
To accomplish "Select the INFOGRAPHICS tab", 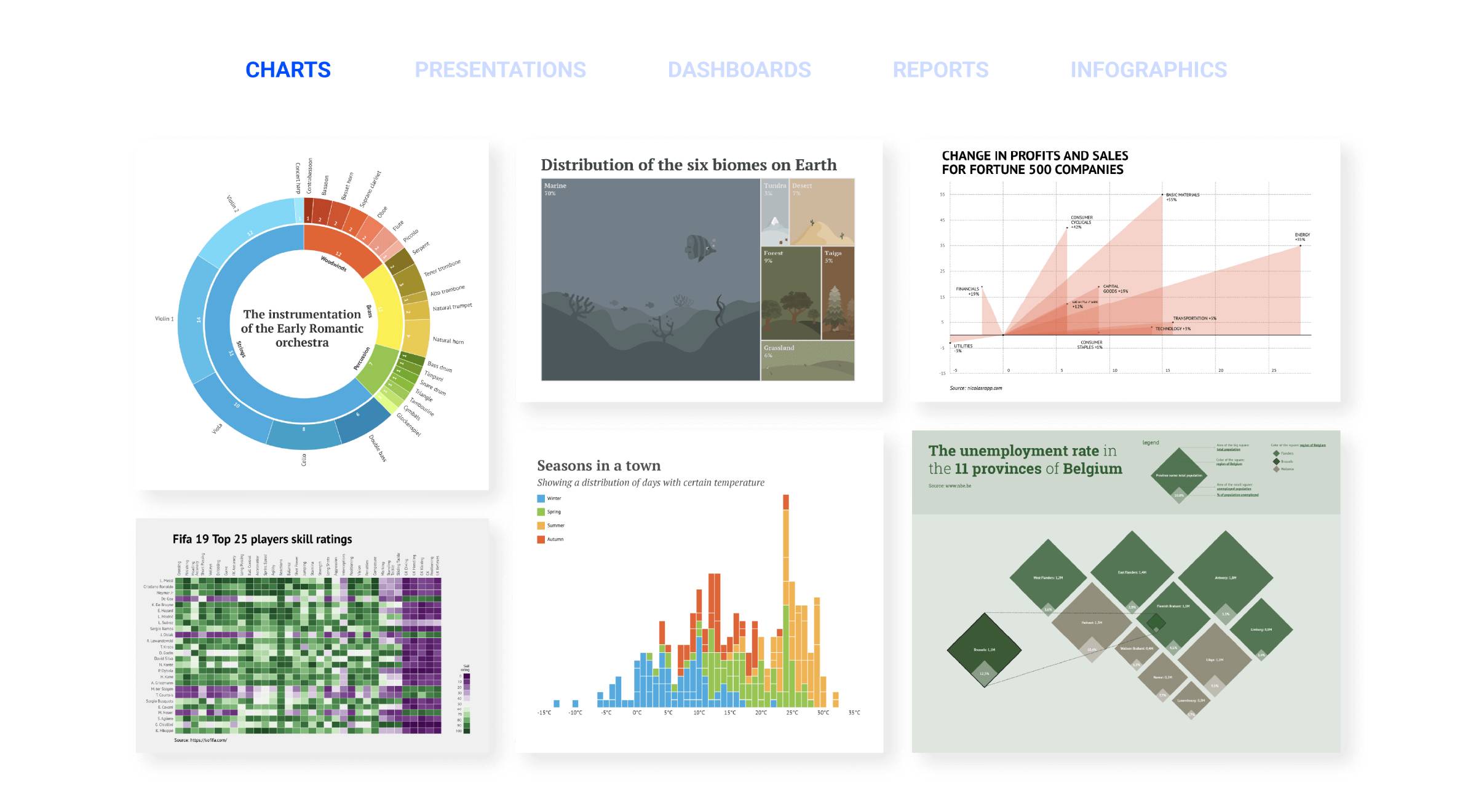I will tap(1148, 69).
